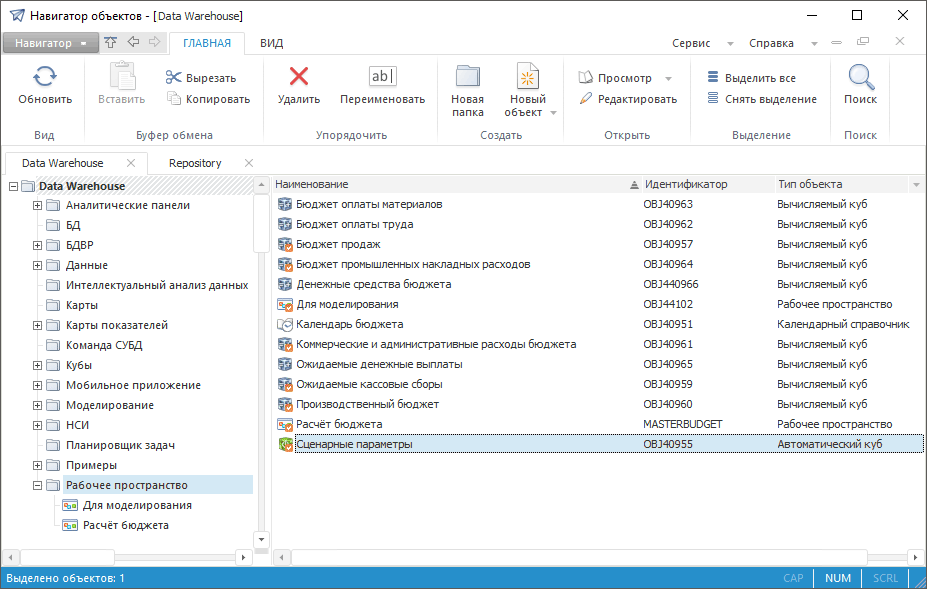Sort by the Идентификатор column header
This screenshot has width=927, height=589.
[686, 184]
